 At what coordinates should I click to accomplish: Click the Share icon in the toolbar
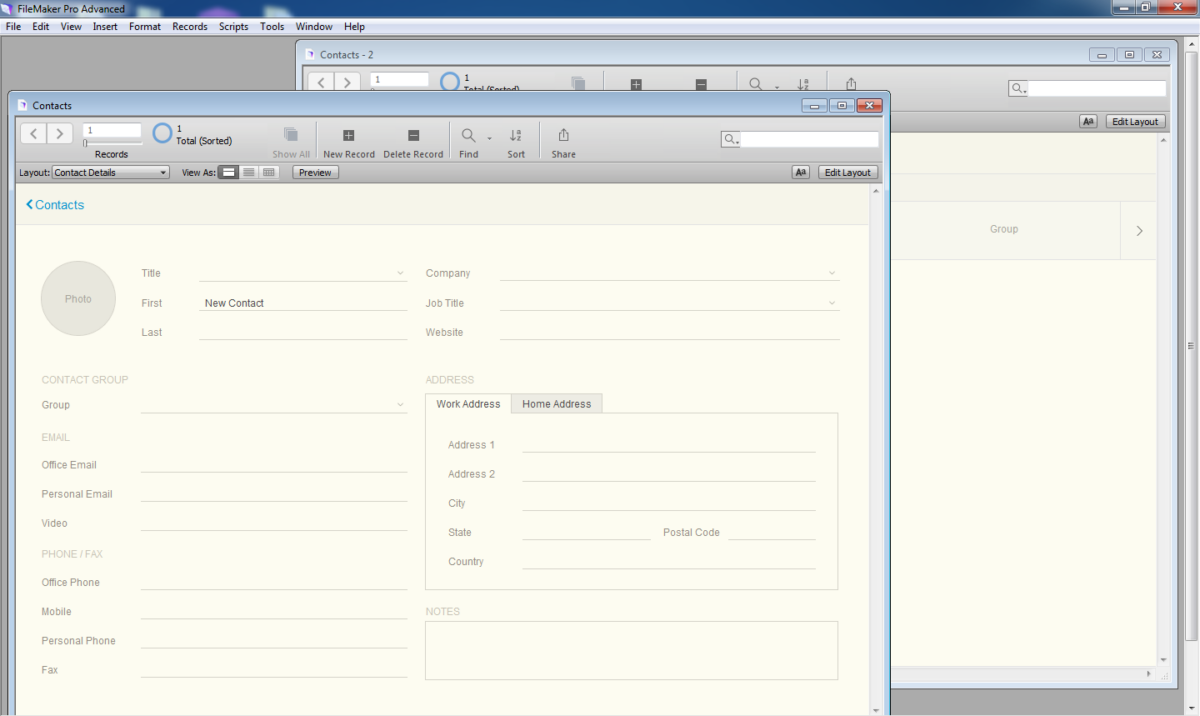pyautogui.click(x=563, y=135)
